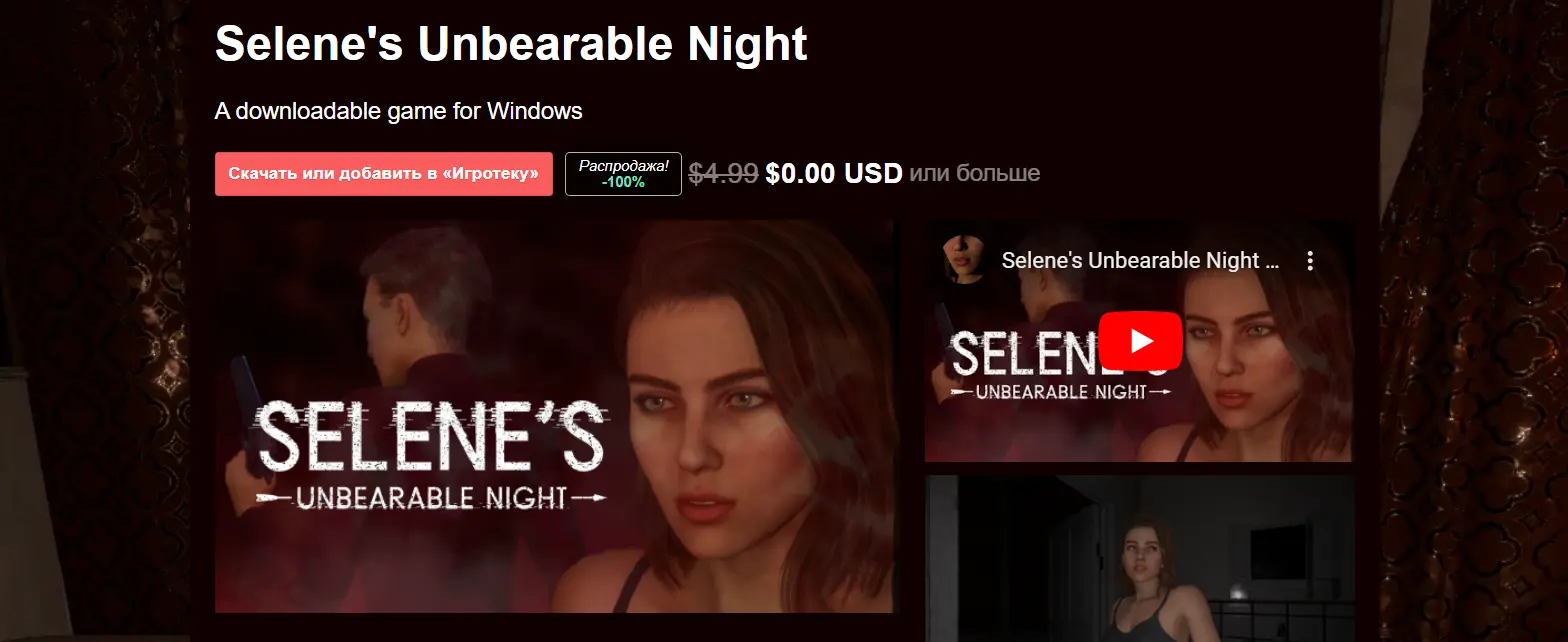Image resolution: width=1568 pixels, height=642 pixels.
Task: Click the или больше text
Action: 975,174
